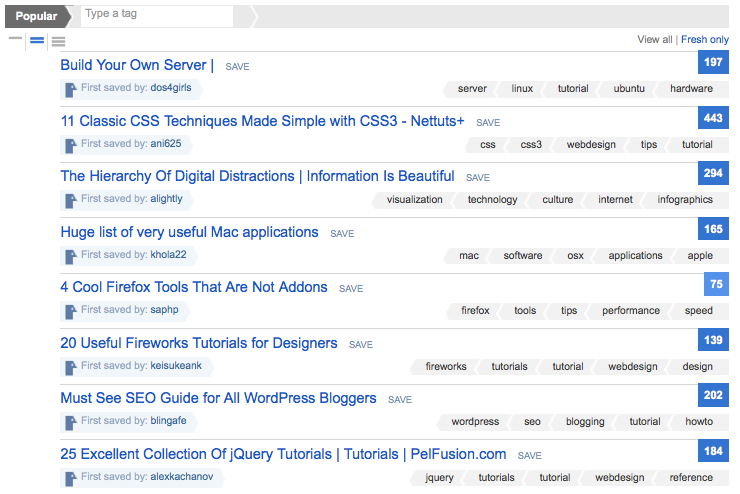Screen dimensions: 740x494
Task: Open user keisukeank profile
Action: coord(176,366)
